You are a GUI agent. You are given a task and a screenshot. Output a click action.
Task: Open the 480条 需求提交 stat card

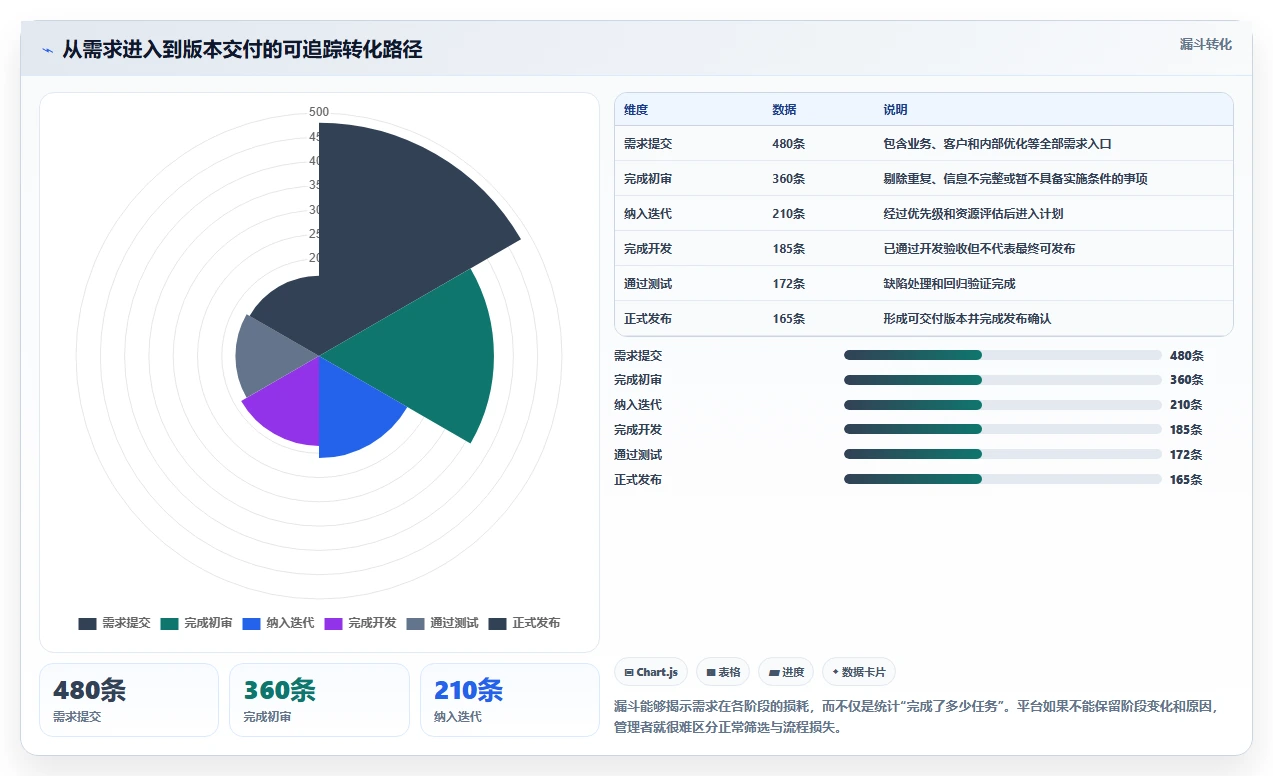pyautogui.click(x=129, y=700)
